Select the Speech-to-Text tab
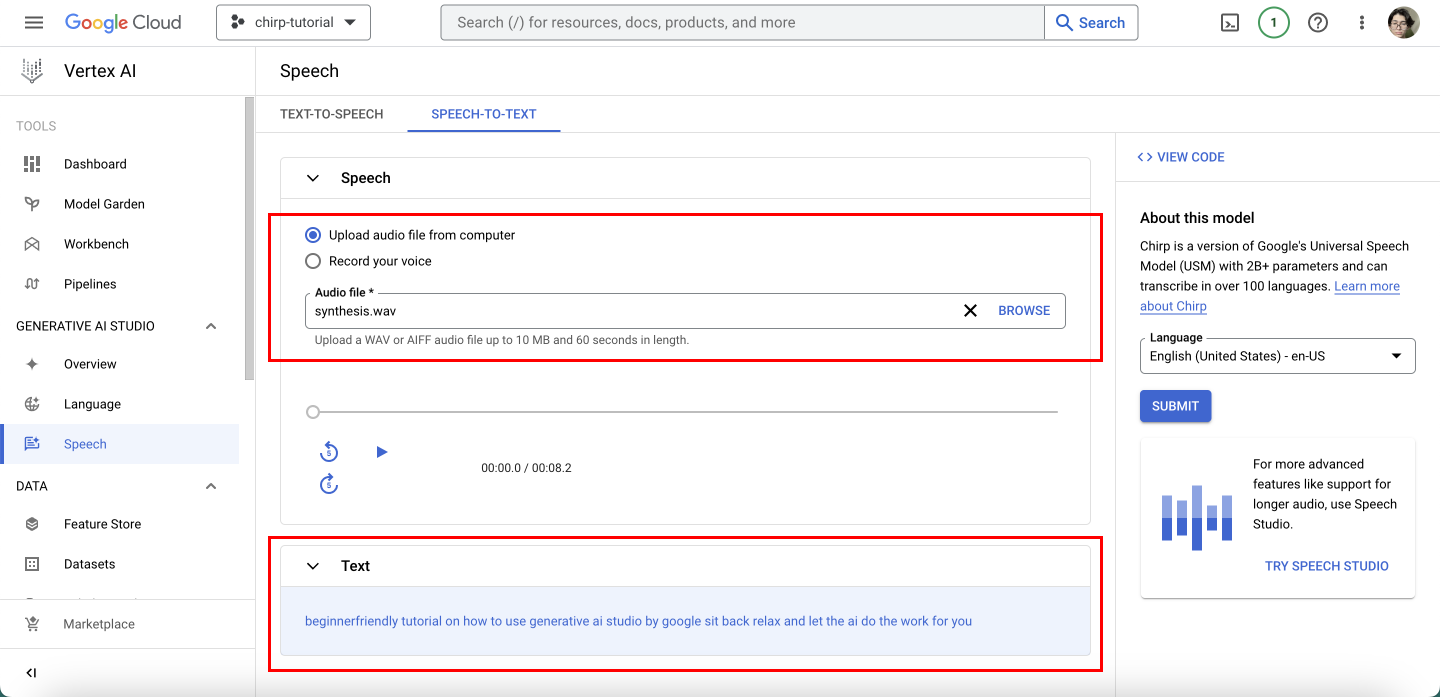 [484, 114]
